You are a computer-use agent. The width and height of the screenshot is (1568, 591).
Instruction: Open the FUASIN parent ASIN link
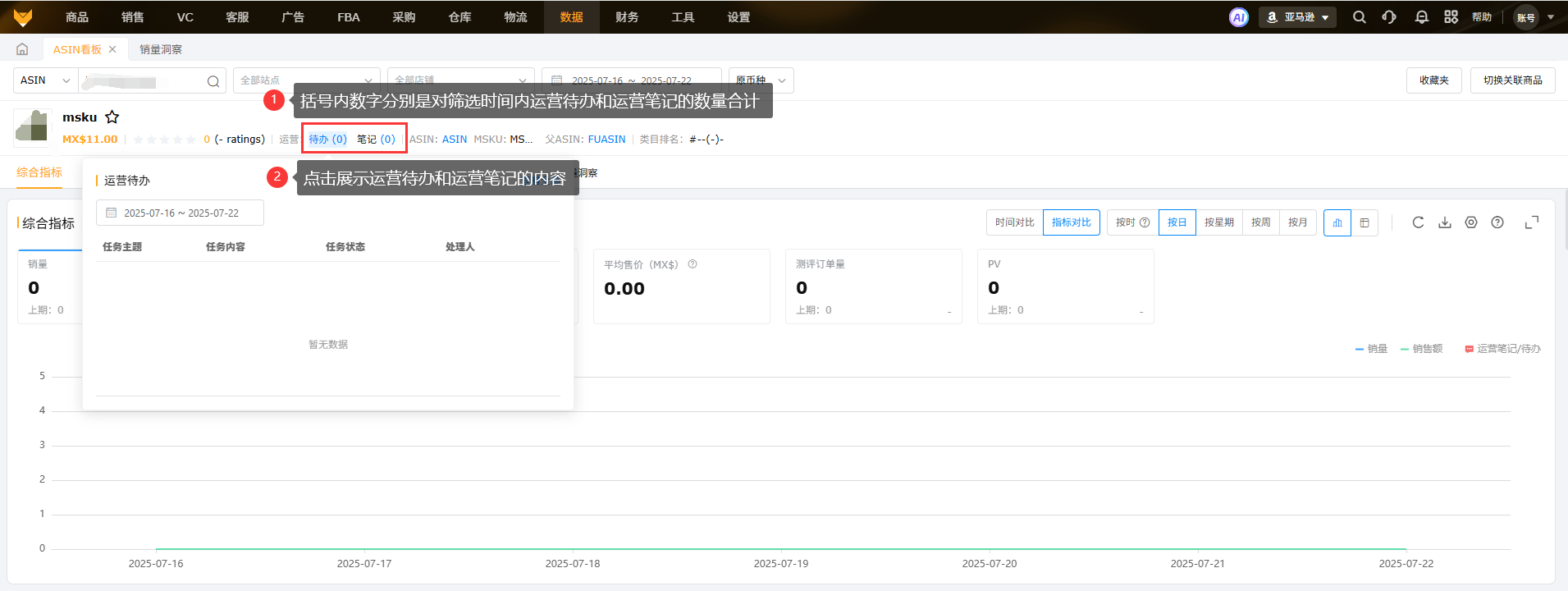pos(606,140)
